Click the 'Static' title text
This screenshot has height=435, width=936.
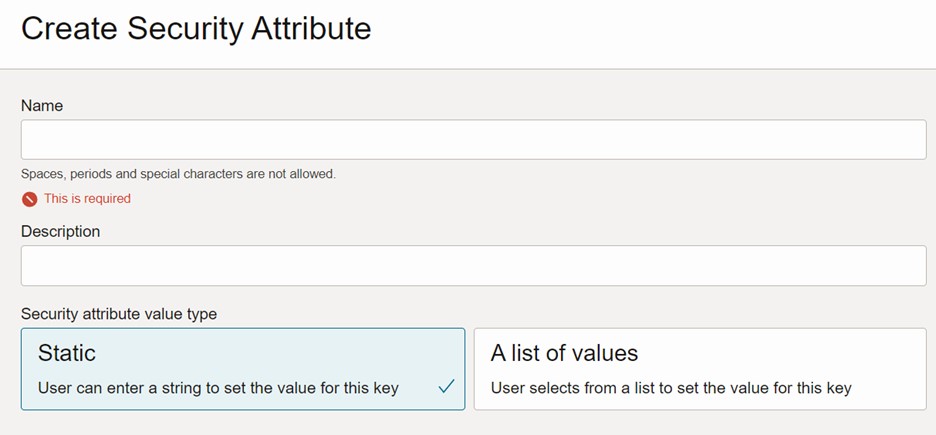click(x=67, y=353)
